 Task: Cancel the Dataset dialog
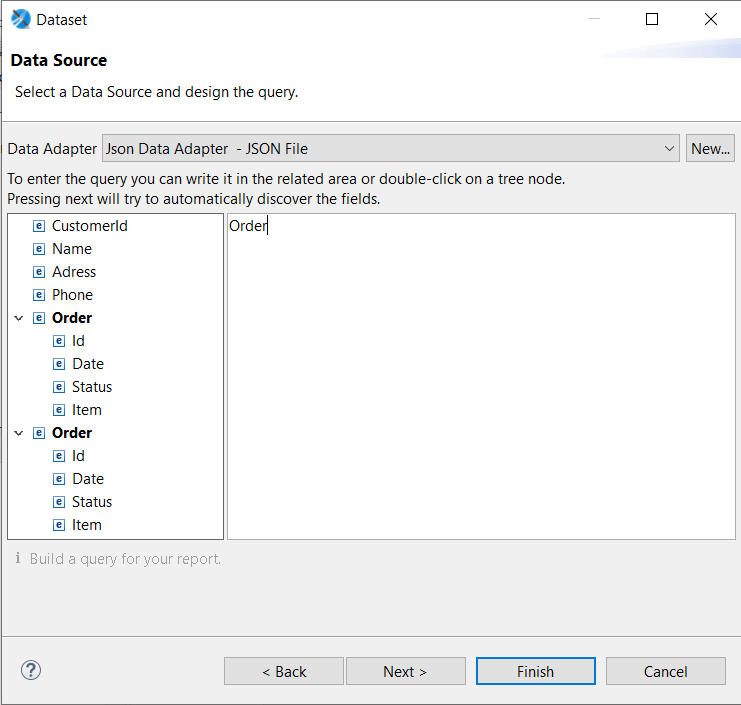(x=665, y=671)
